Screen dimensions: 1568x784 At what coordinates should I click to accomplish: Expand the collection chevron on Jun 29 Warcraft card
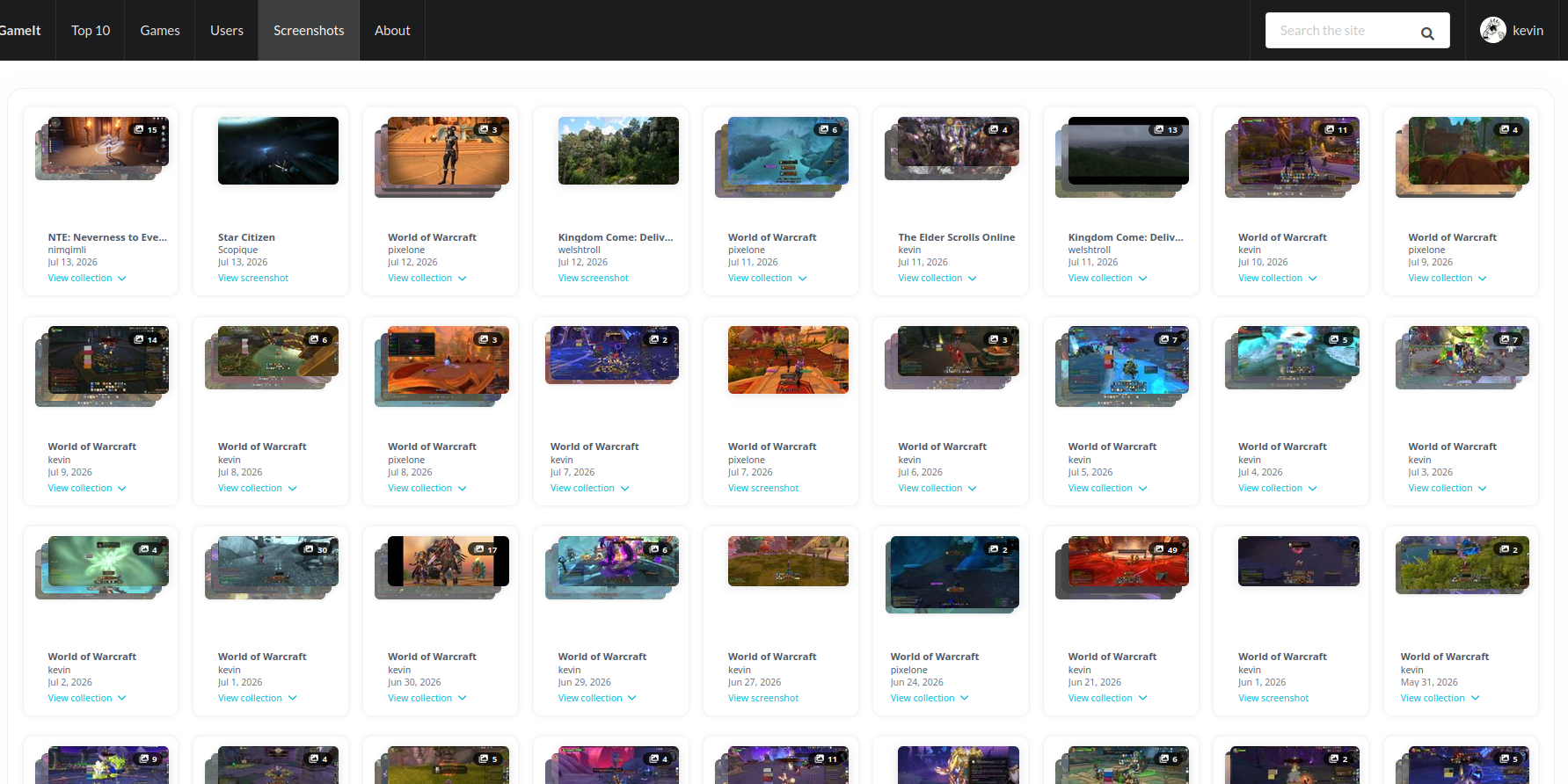[x=631, y=699]
